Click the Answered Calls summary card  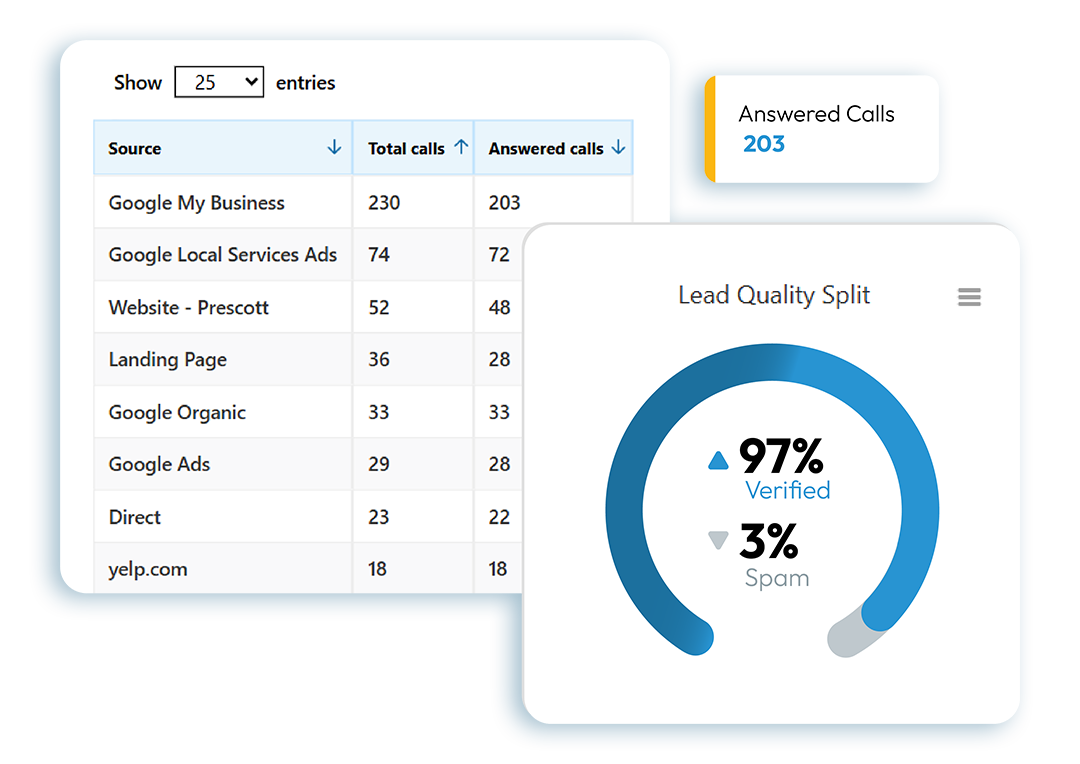[x=822, y=129]
